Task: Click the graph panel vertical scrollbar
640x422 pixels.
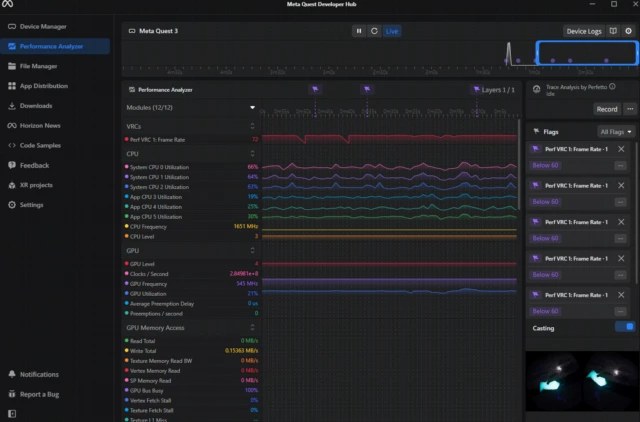Action: [x=519, y=165]
